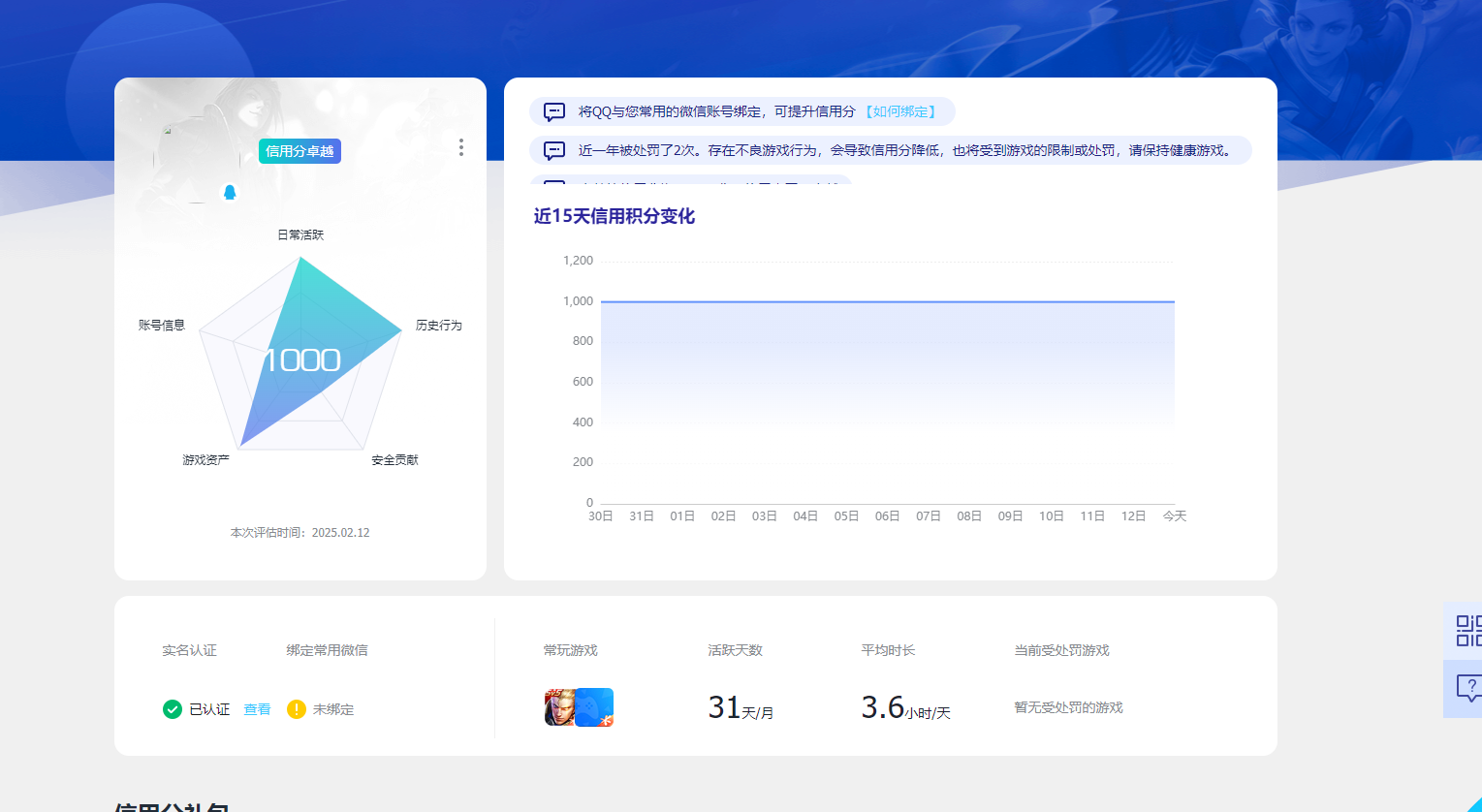Image resolution: width=1482 pixels, height=812 pixels.
Task: Click the 实名认证 label
Action: coord(190,650)
